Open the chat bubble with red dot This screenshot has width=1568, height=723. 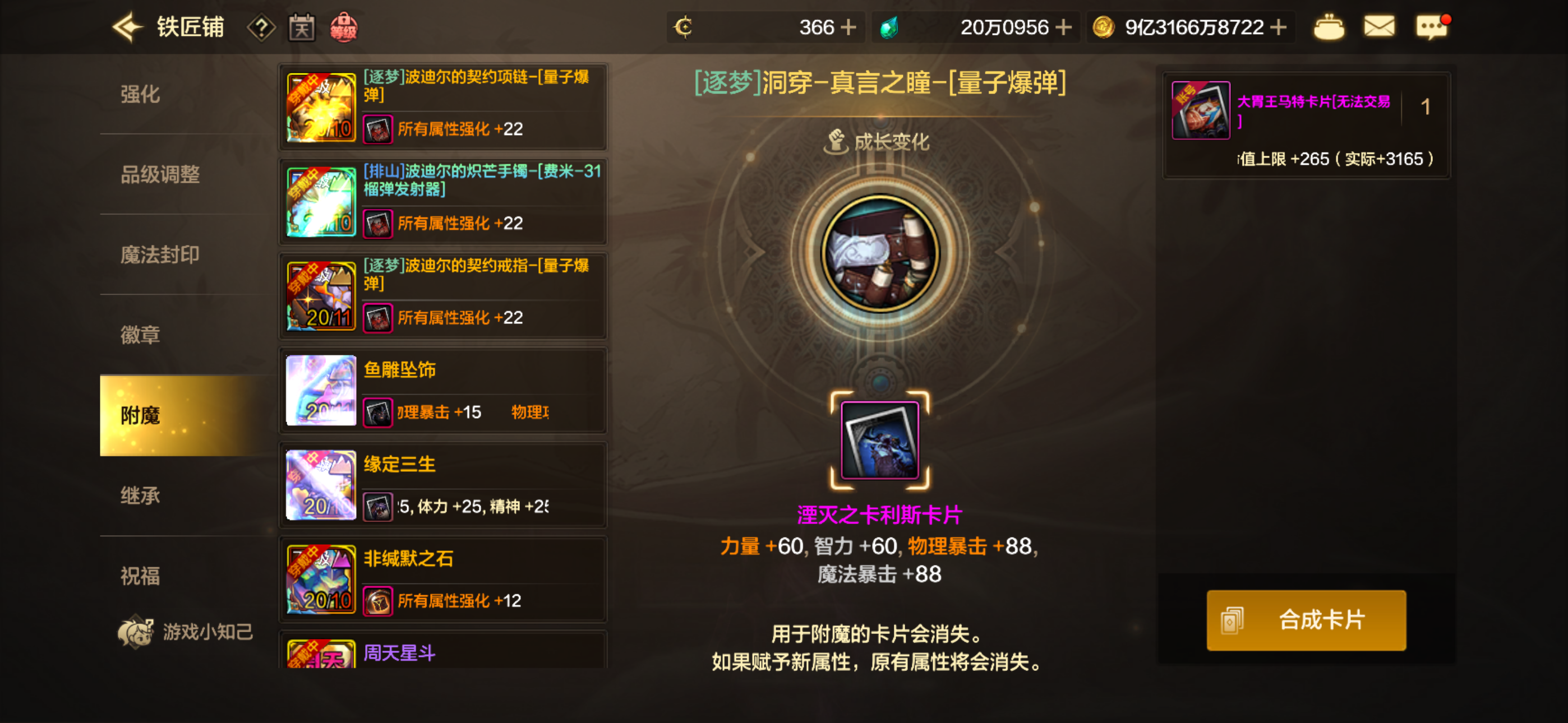coord(1432,27)
